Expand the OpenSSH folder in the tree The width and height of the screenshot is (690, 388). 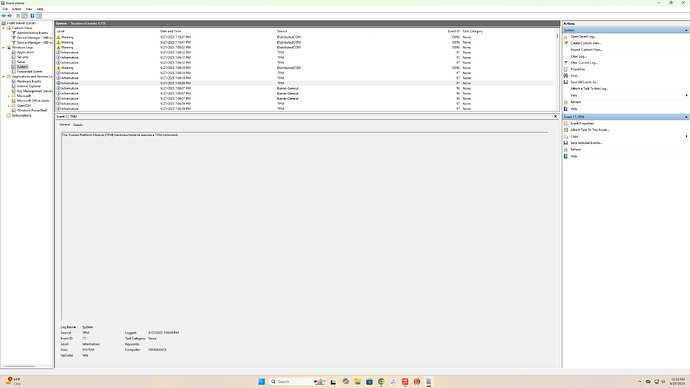pos(8,106)
